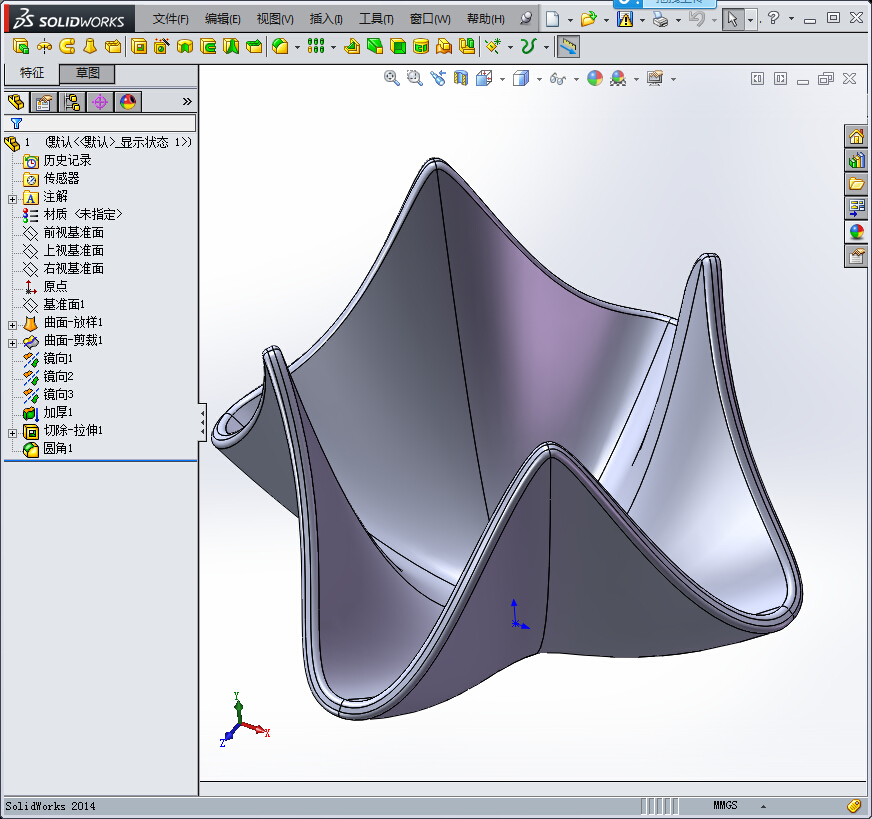Click the Previous View arrow icon
872x819 pixels.
point(438,78)
